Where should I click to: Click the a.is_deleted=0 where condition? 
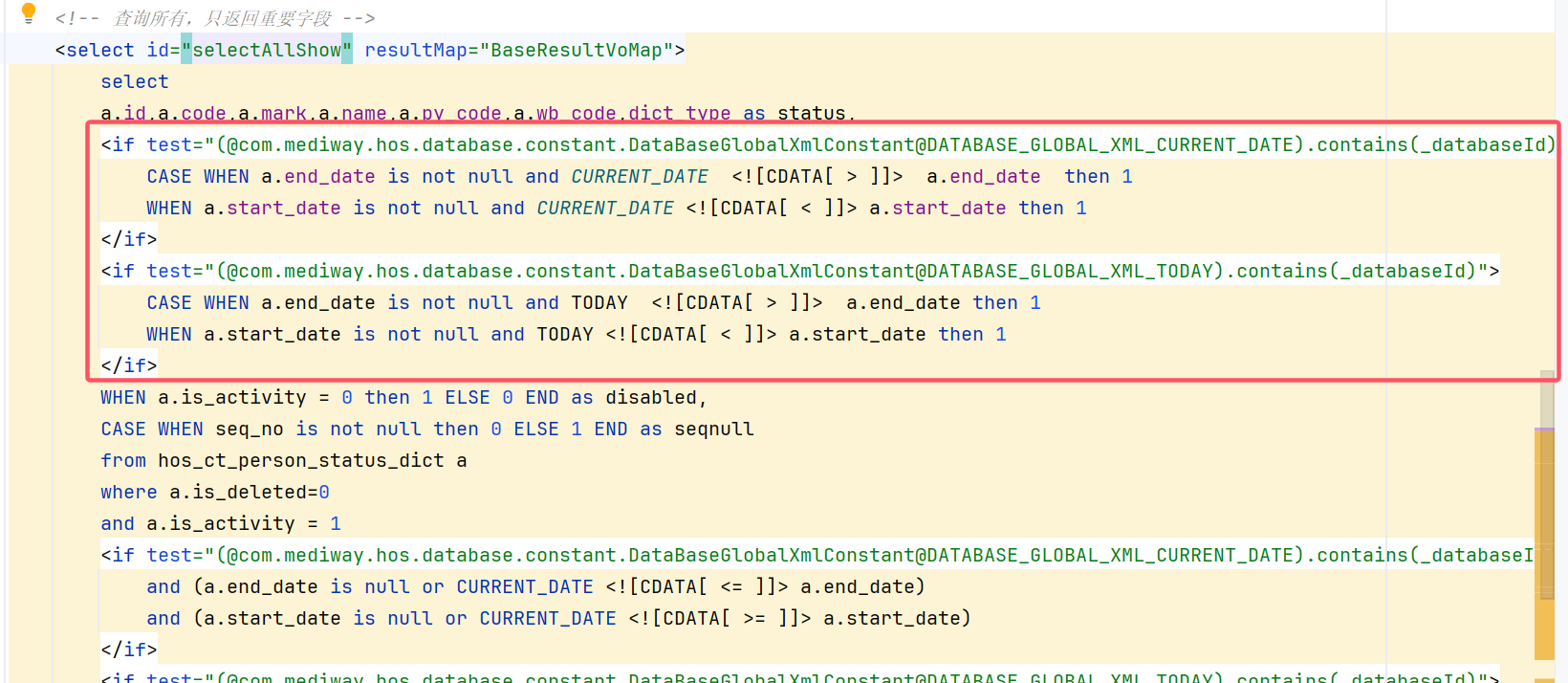(x=249, y=492)
